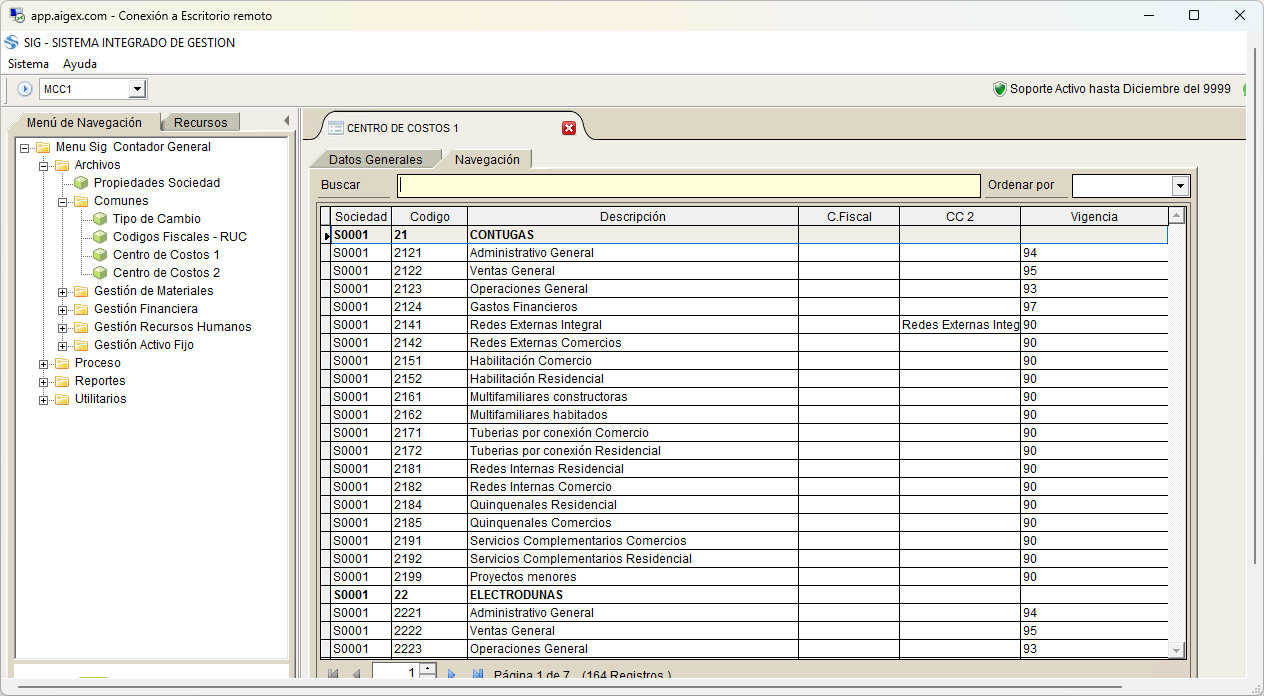Click the grid scrollbar down arrow
This screenshot has width=1264, height=696.
1177,650
